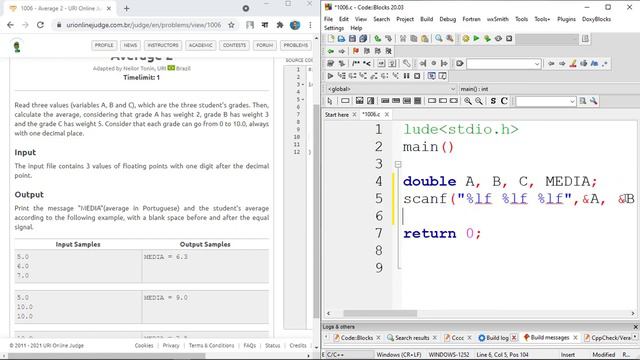Click the Redo icon in Code::Blocks toolbar

388,38
